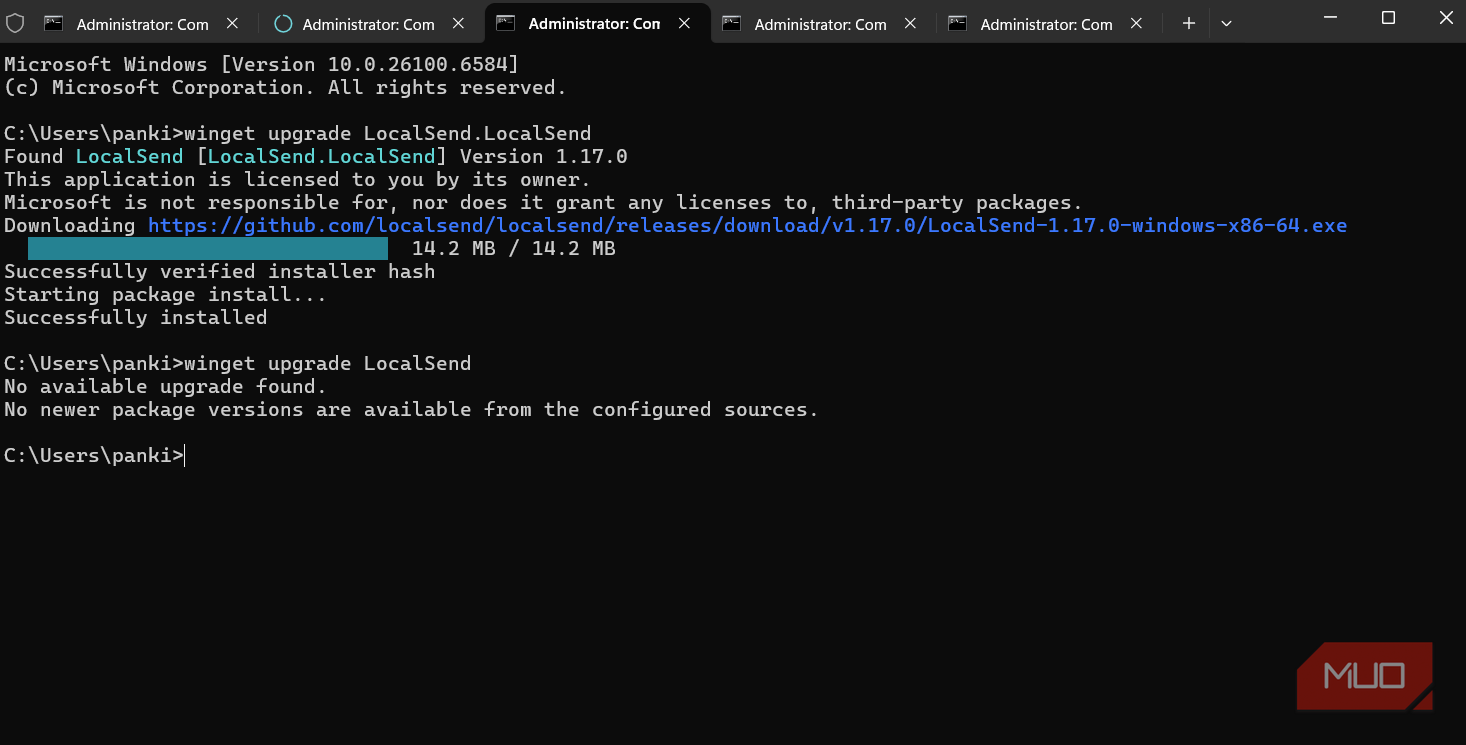
Task: Click the administrator shield icon in title bar
Action: (x=15, y=23)
